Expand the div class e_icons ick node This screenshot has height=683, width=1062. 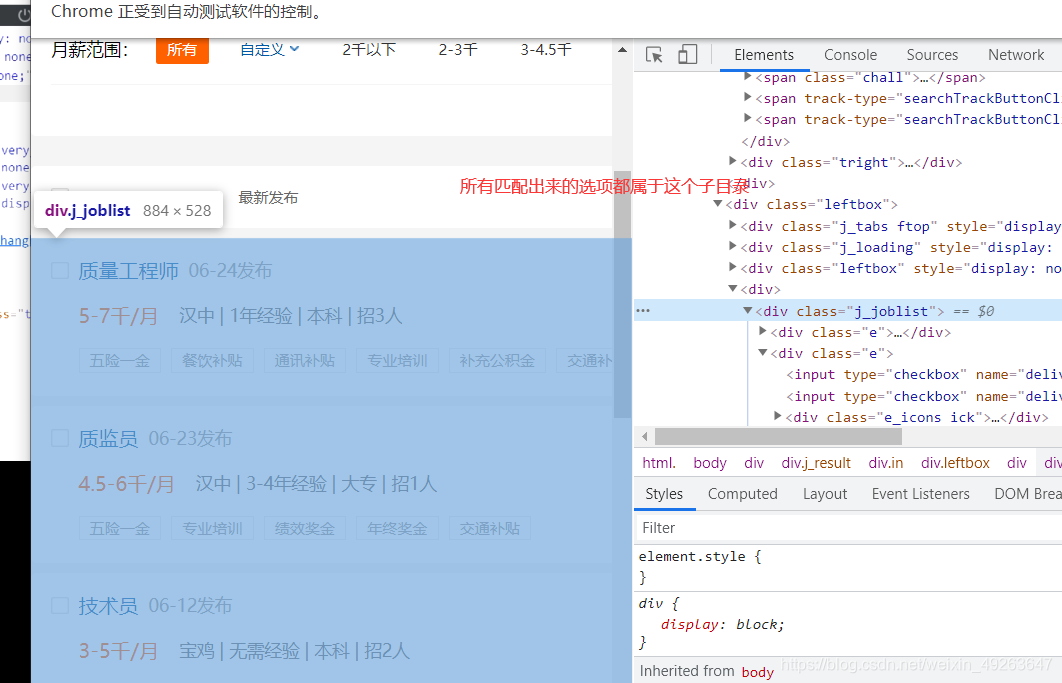(778, 416)
